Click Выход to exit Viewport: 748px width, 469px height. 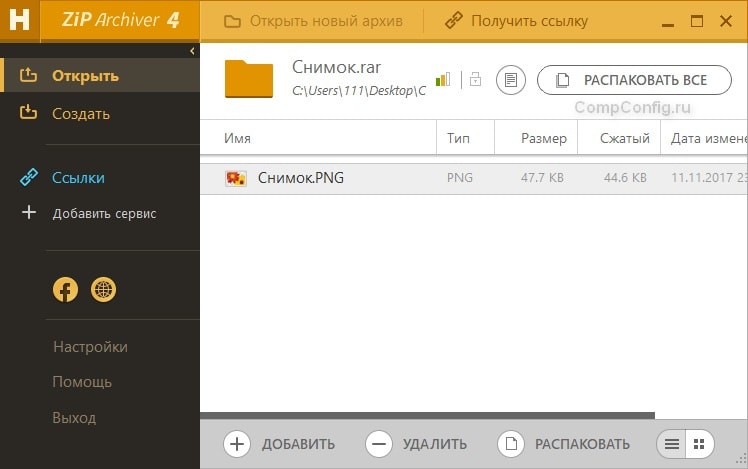(x=74, y=418)
